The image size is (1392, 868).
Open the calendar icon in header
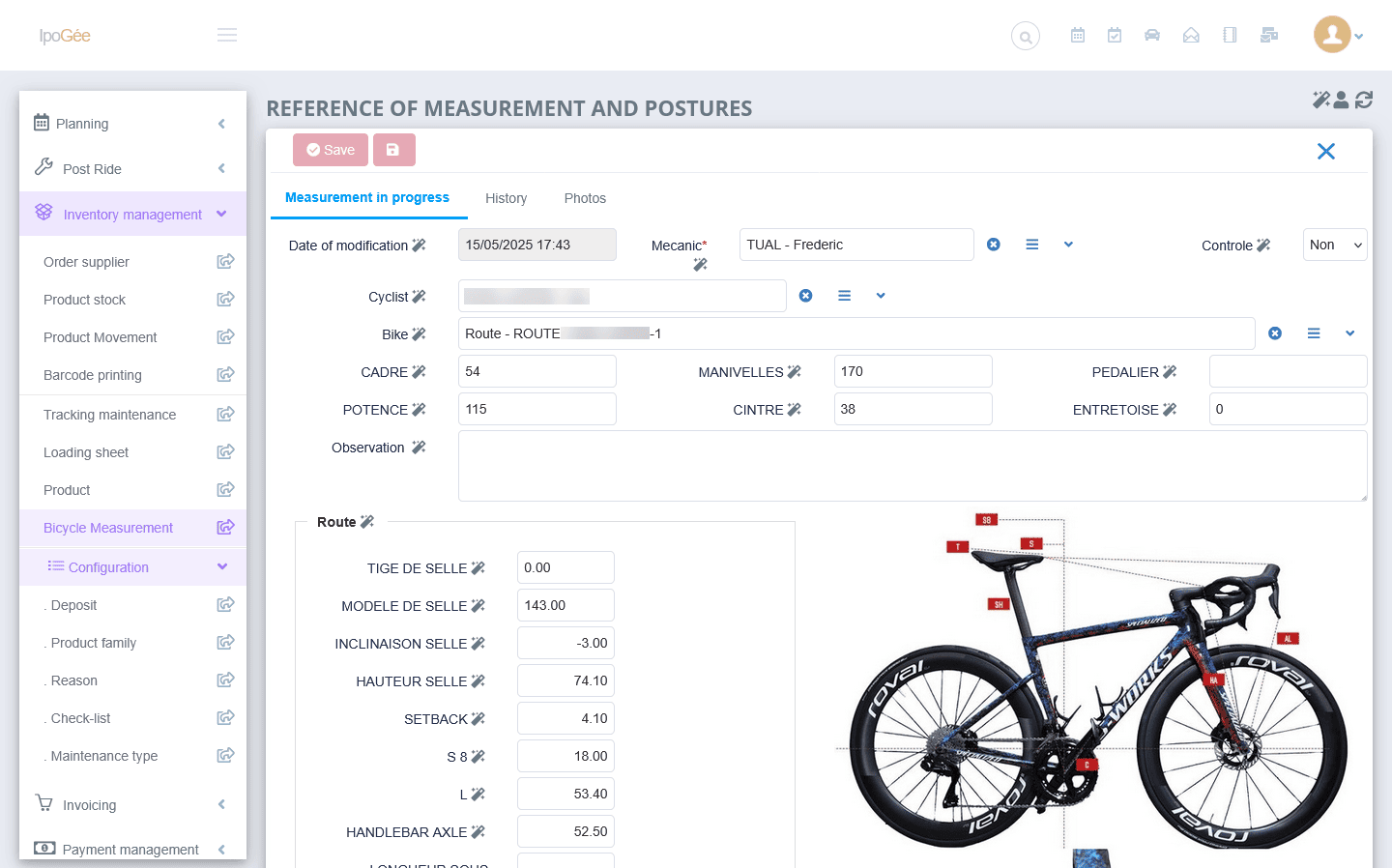1078,36
